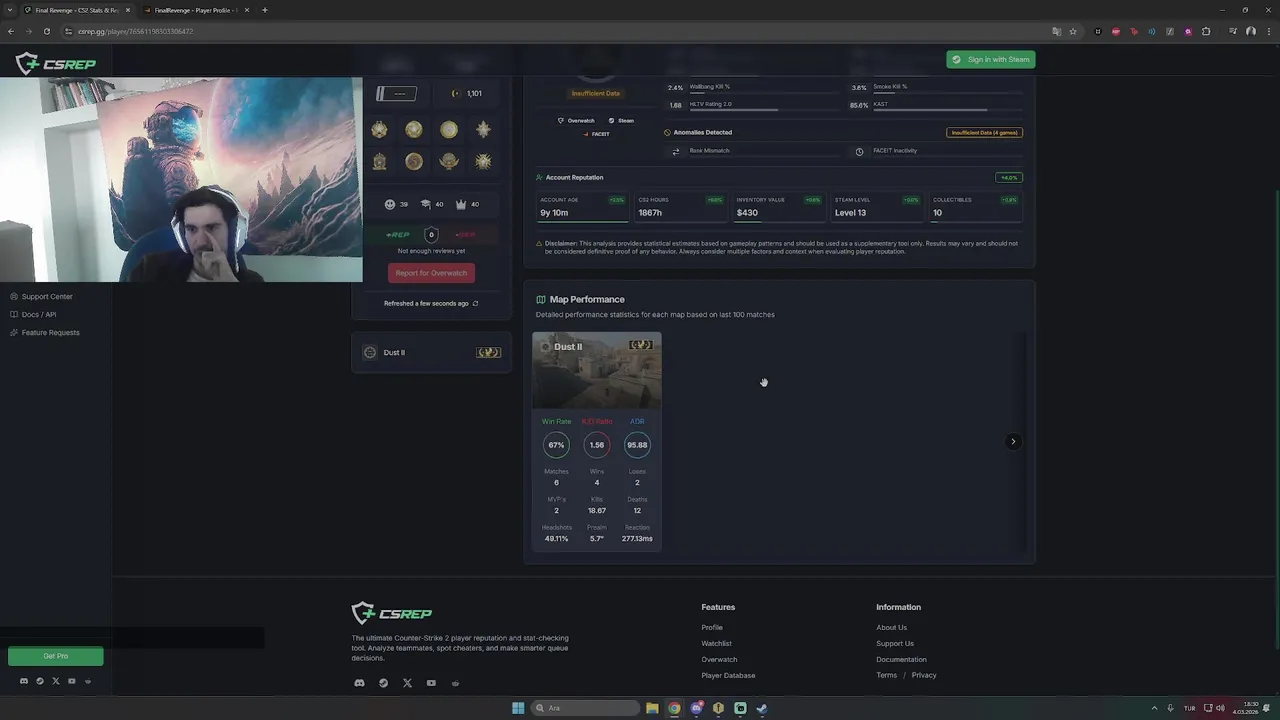
Task: Switch to the 'FinalRevenge - Player Profile' browser tab
Action: (x=195, y=10)
